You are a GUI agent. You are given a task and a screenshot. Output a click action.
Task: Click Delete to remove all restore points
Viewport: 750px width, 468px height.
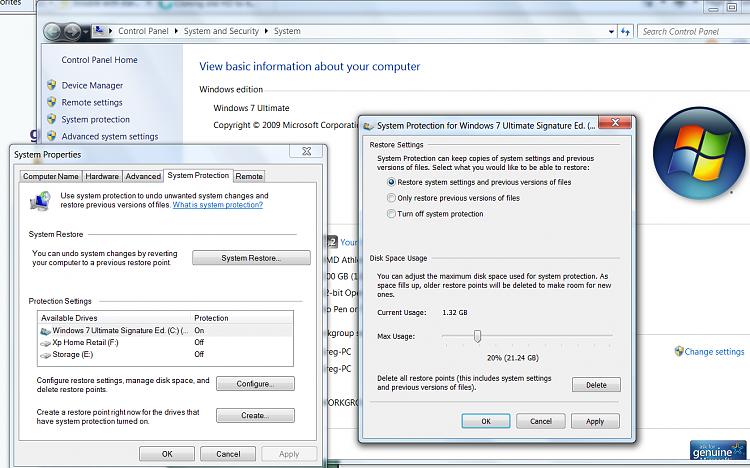coord(596,385)
